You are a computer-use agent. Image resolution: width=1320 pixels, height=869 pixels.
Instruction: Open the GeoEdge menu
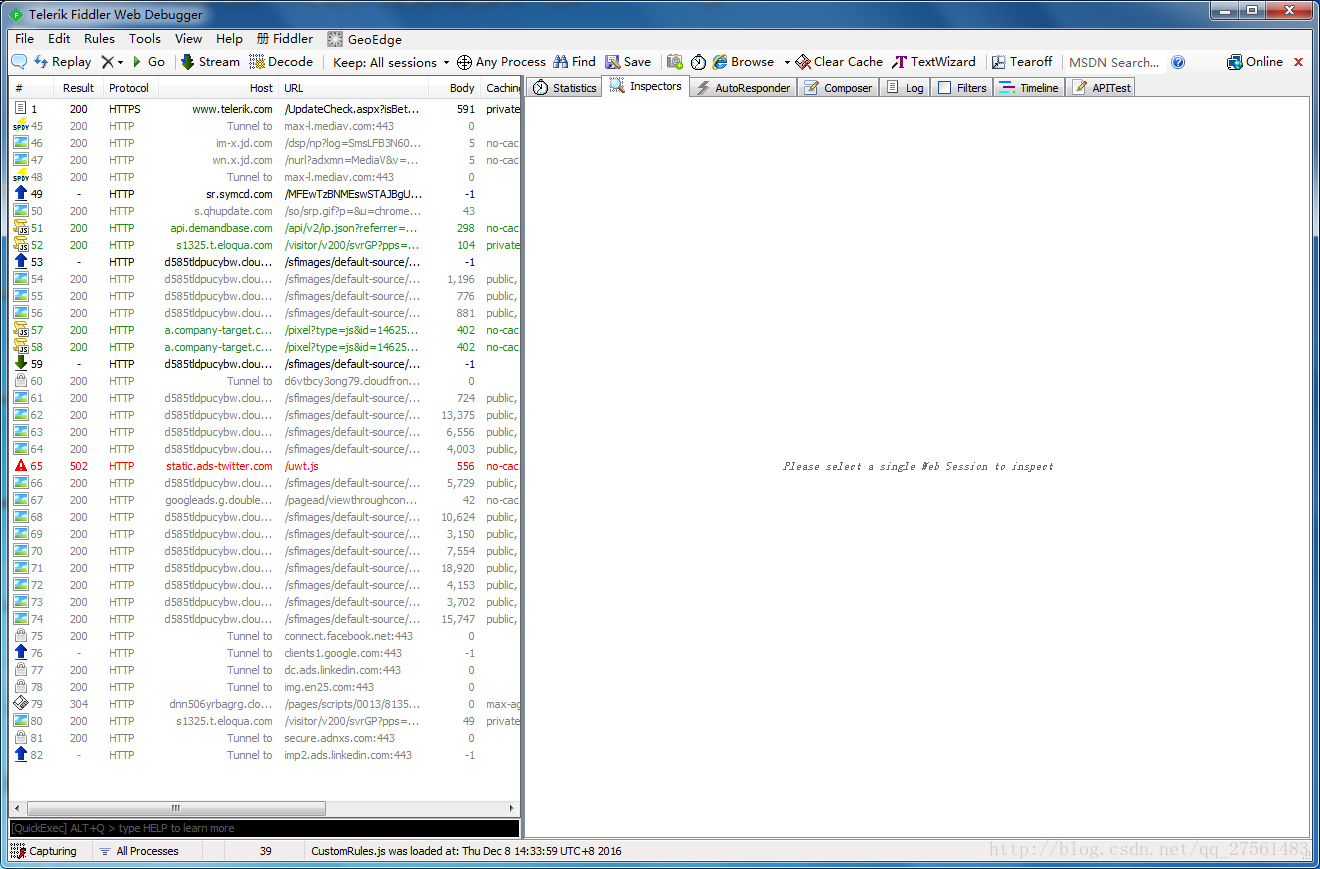click(365, 39)
